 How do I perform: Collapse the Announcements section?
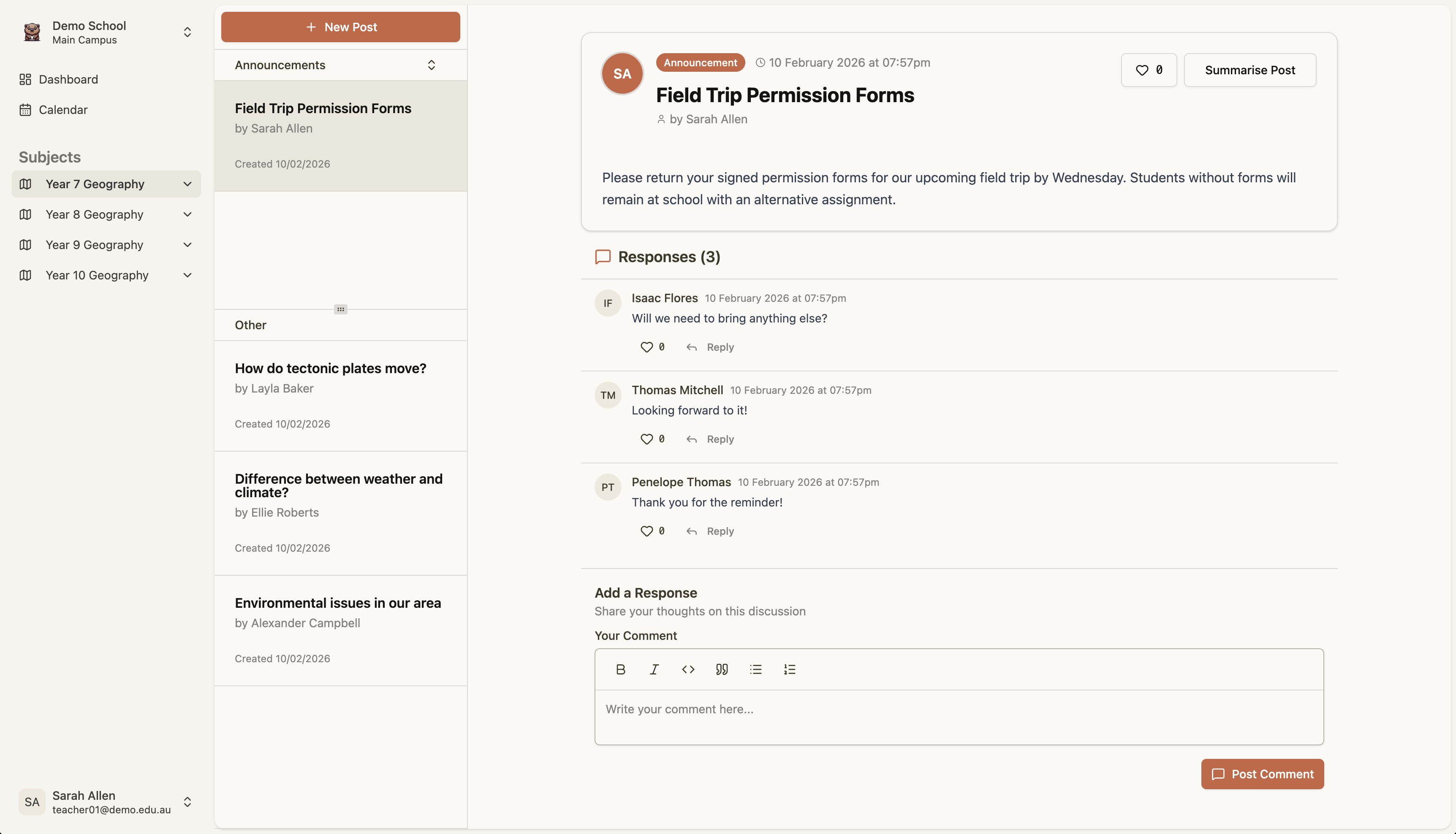tap(432, 65)
